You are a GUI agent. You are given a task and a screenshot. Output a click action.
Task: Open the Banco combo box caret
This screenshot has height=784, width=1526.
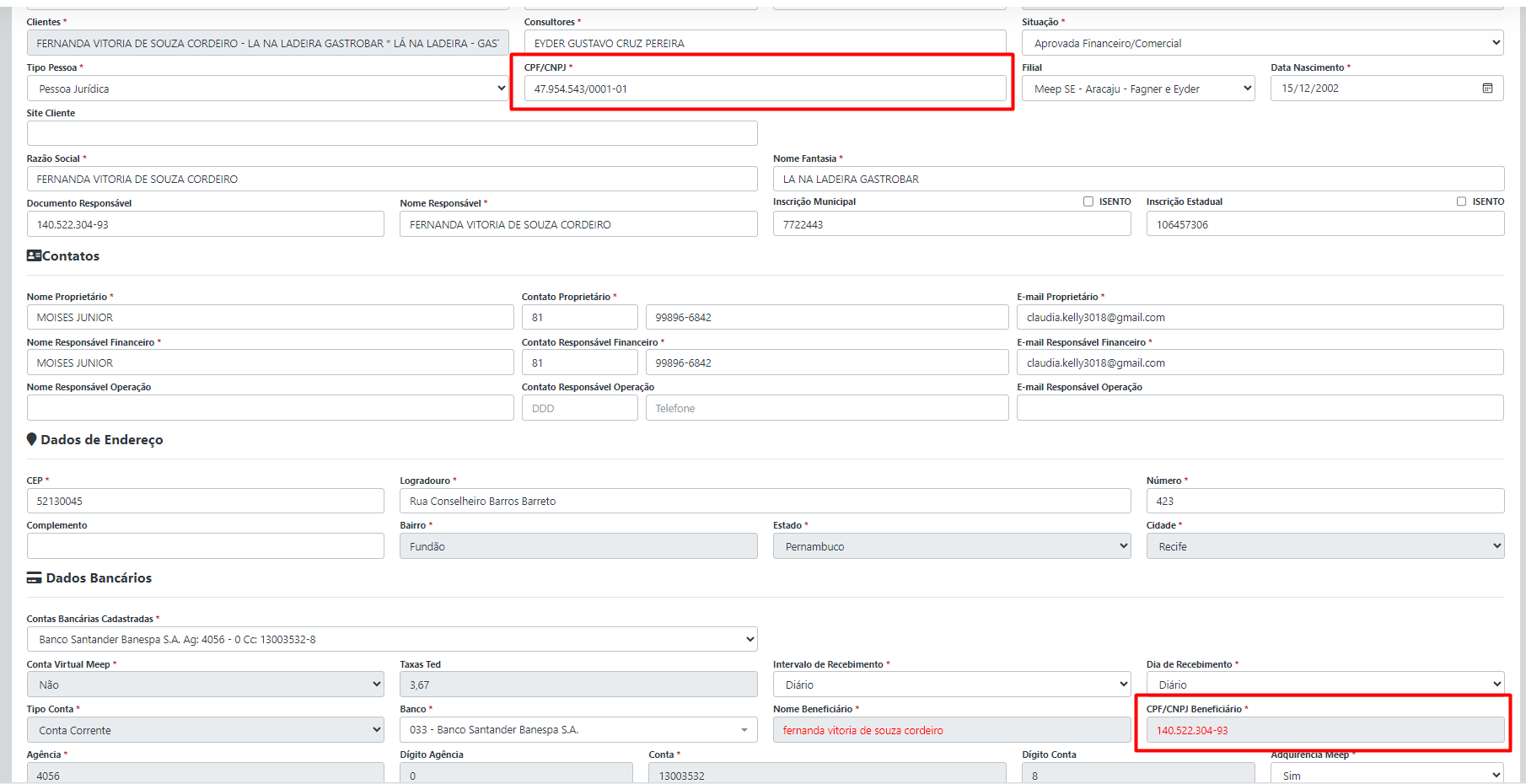pyautogui.click(x=744, y=730)
